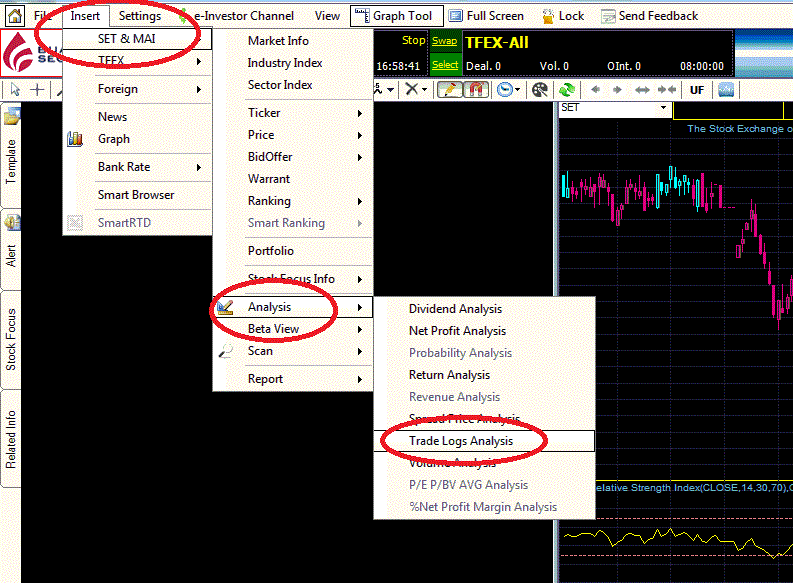Select the arrow pointer tool

(15, 90)
